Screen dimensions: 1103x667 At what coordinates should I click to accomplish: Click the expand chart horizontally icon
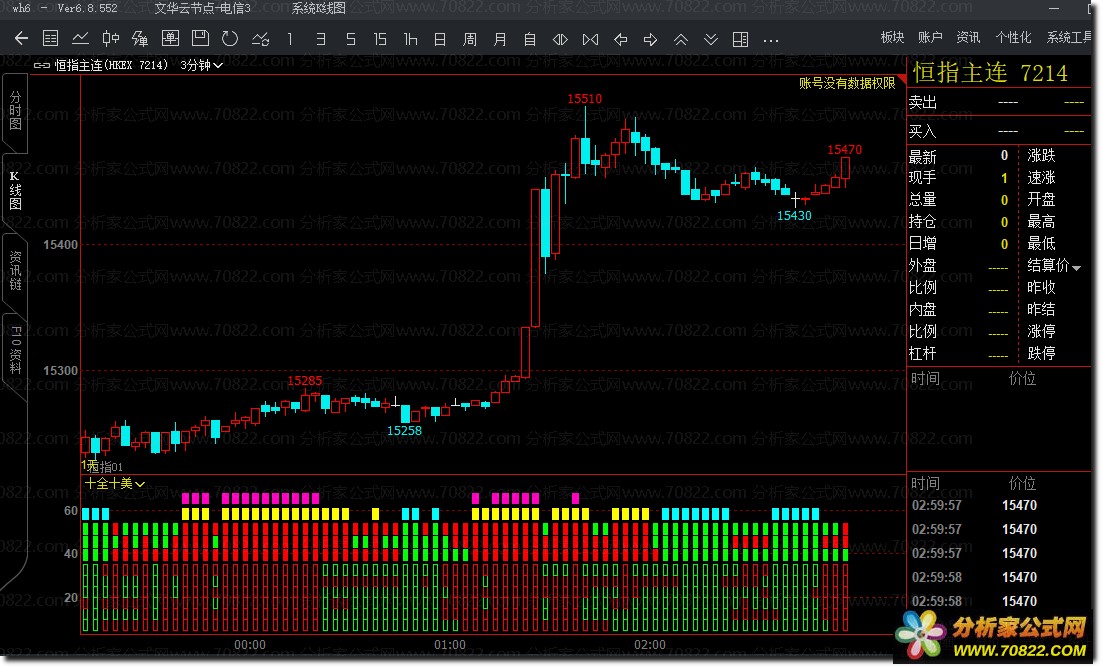coord(560,39)
